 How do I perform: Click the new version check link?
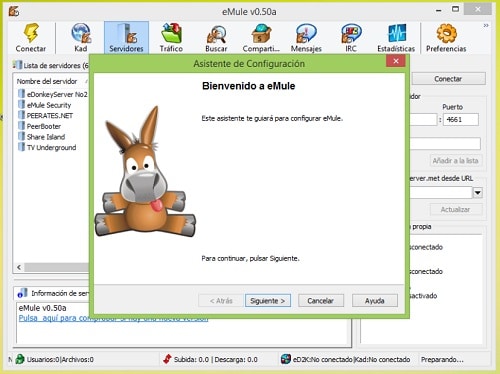coord(113,318)
